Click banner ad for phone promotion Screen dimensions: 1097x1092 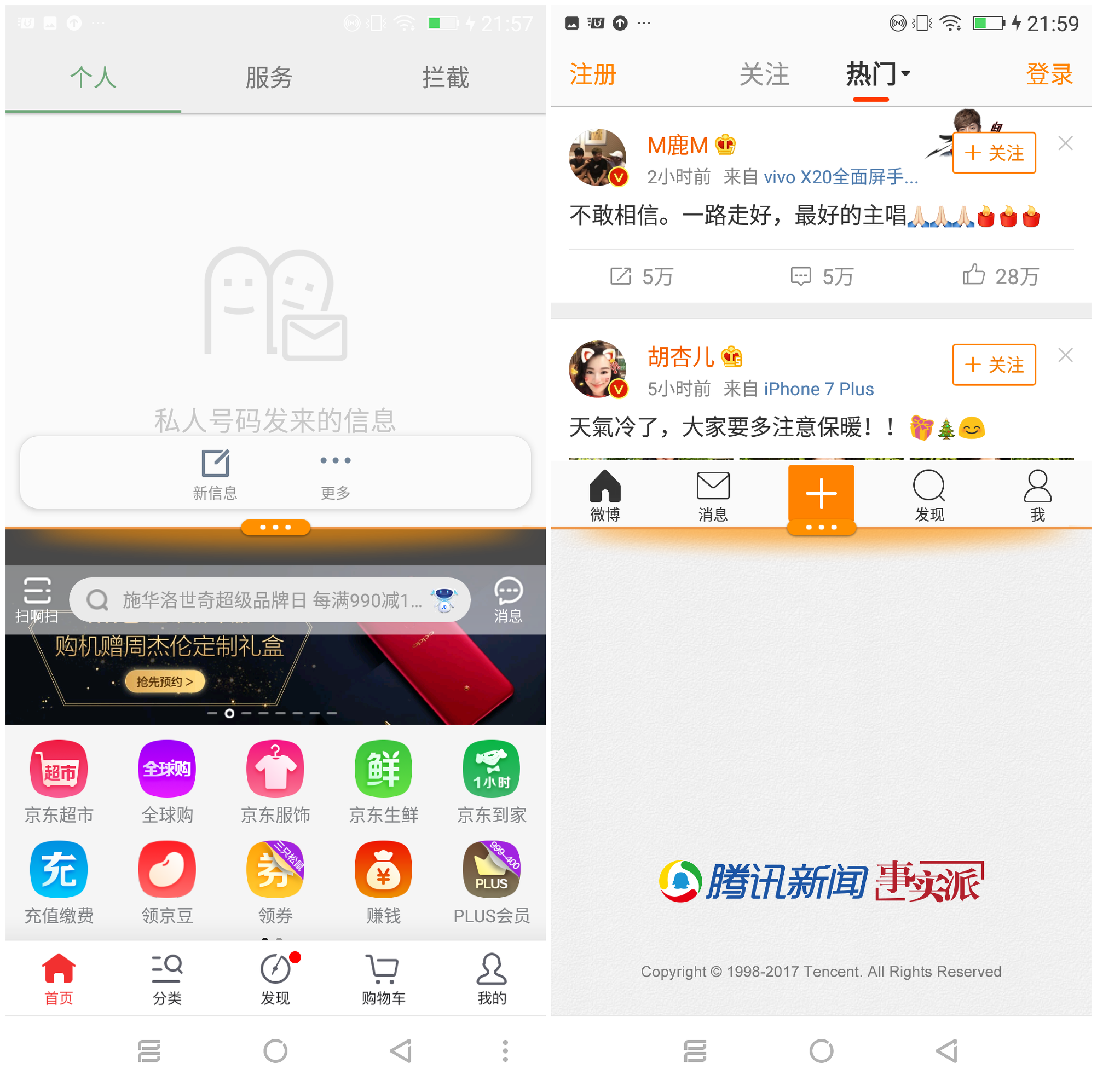click(x=275, y=649)
